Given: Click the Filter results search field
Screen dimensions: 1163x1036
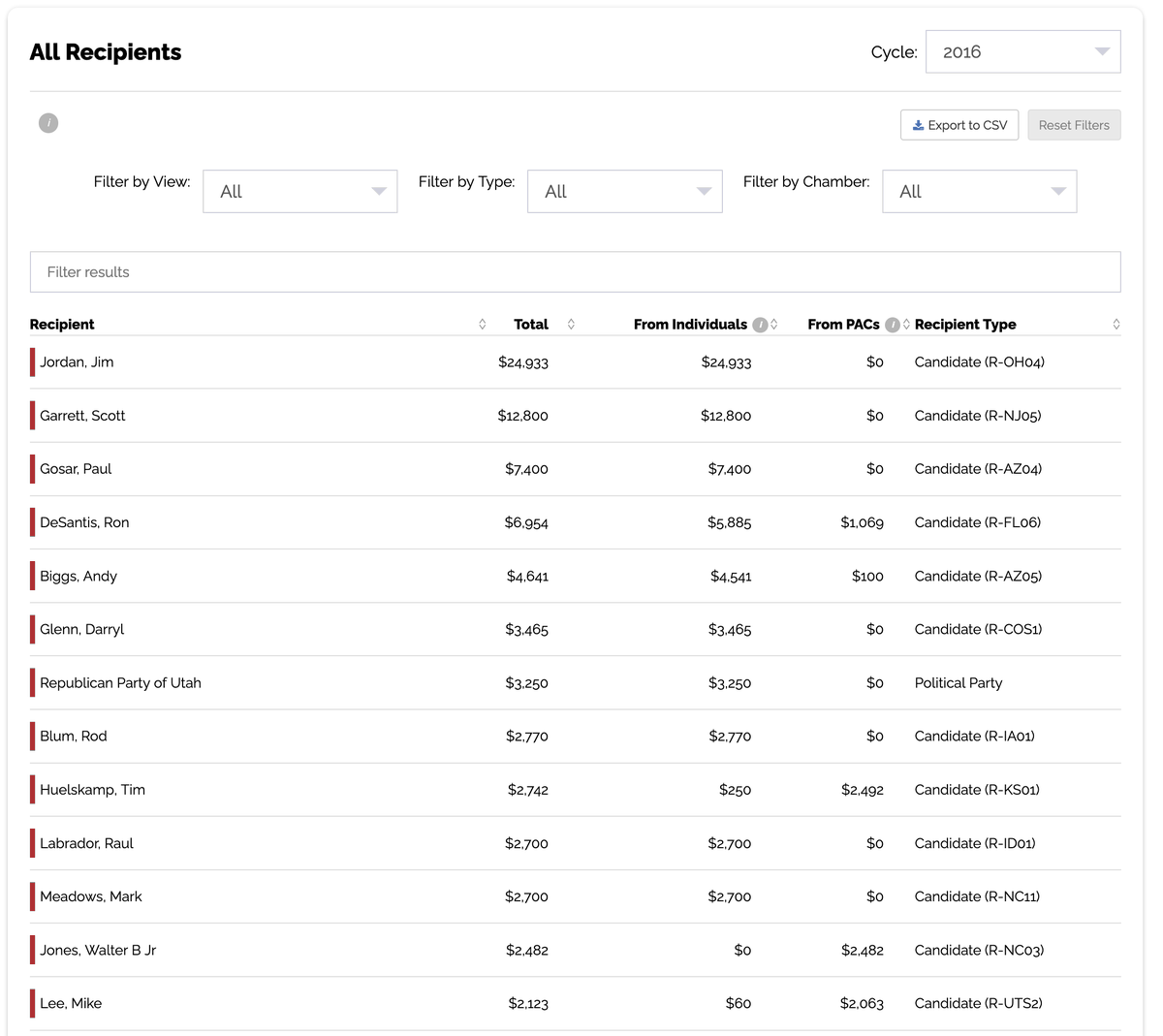Looking at the screenshot, I should point(576,272).
